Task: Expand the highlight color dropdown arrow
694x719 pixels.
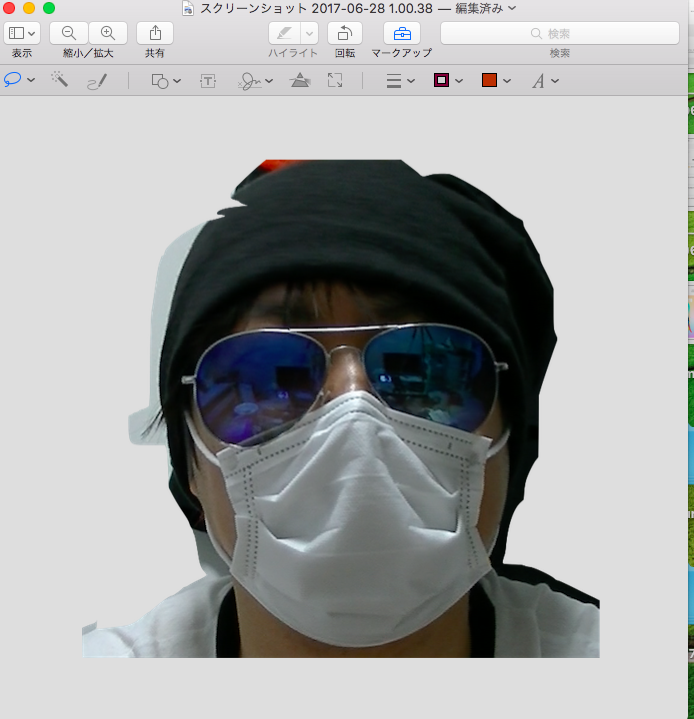Action: coord(310,33)
